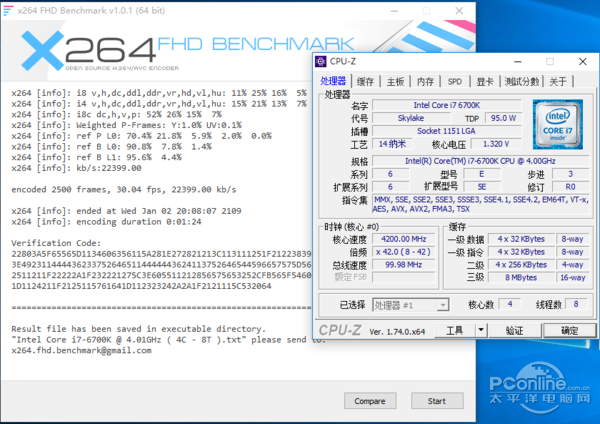Click the 99.98 MHz bus speed value
This screenshot has width=600, height=424.
(404, 264)
